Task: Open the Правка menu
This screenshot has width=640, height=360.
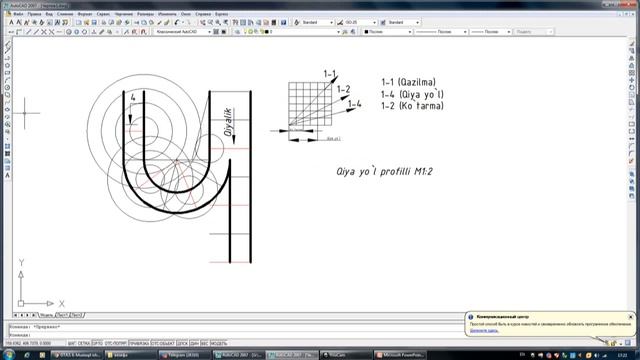Action: 34,14
